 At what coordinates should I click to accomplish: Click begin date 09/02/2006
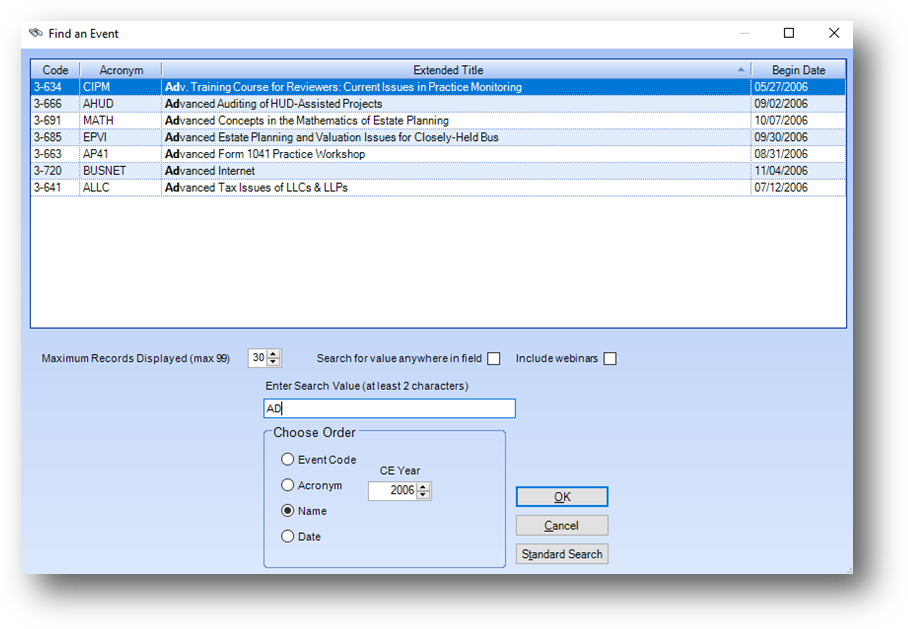point(781,104)
